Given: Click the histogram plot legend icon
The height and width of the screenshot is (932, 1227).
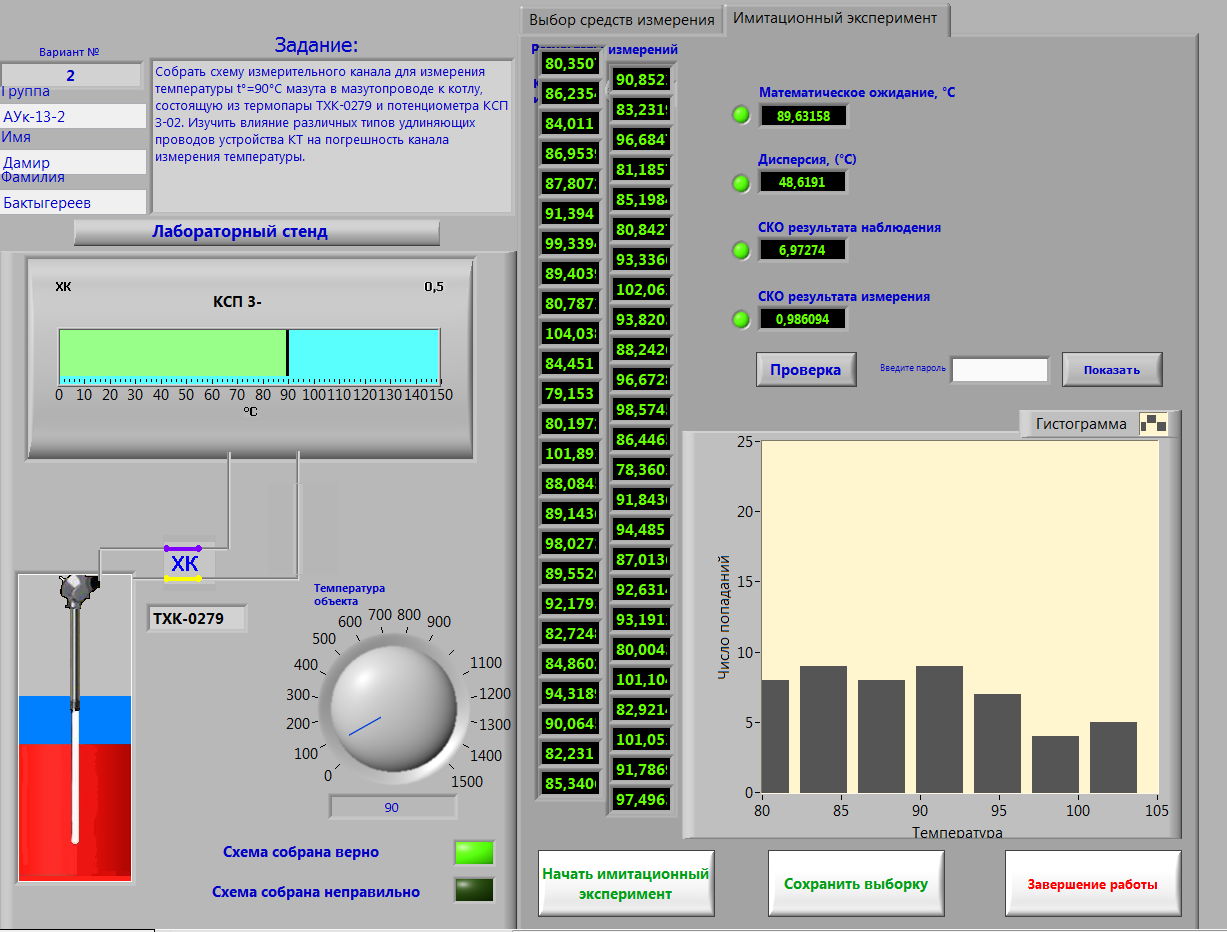Looking at the screenshot, I should pos(1153,424).
